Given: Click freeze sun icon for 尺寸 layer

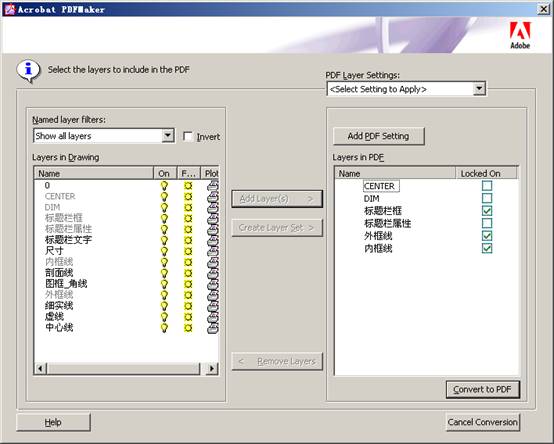Looking at the screenshot, I should tap(188, 251).
